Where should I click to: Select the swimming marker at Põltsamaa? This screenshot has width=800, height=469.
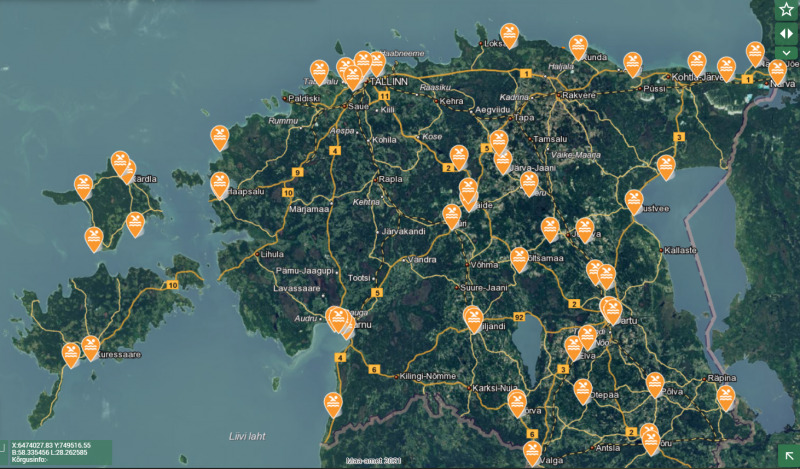pos(519,258)
